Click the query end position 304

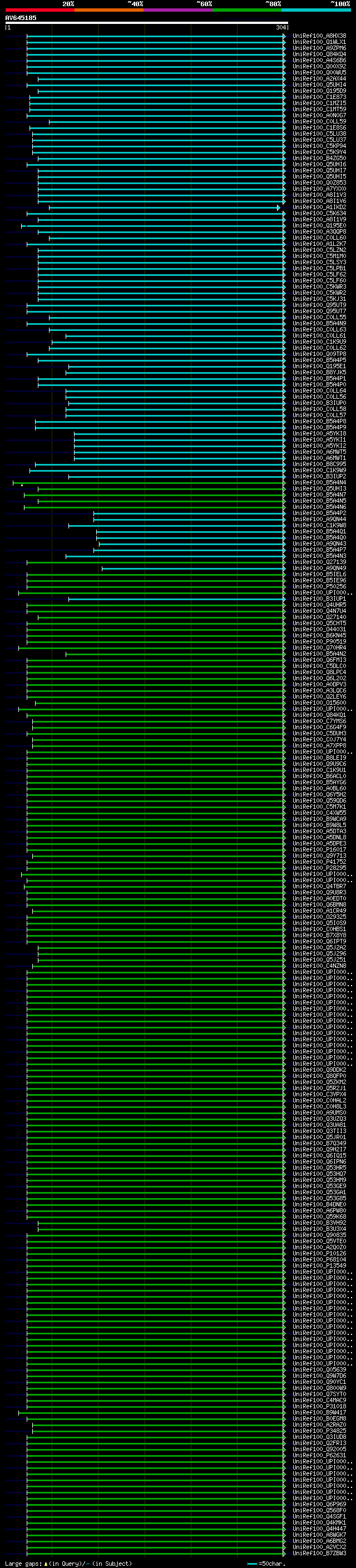280,27
